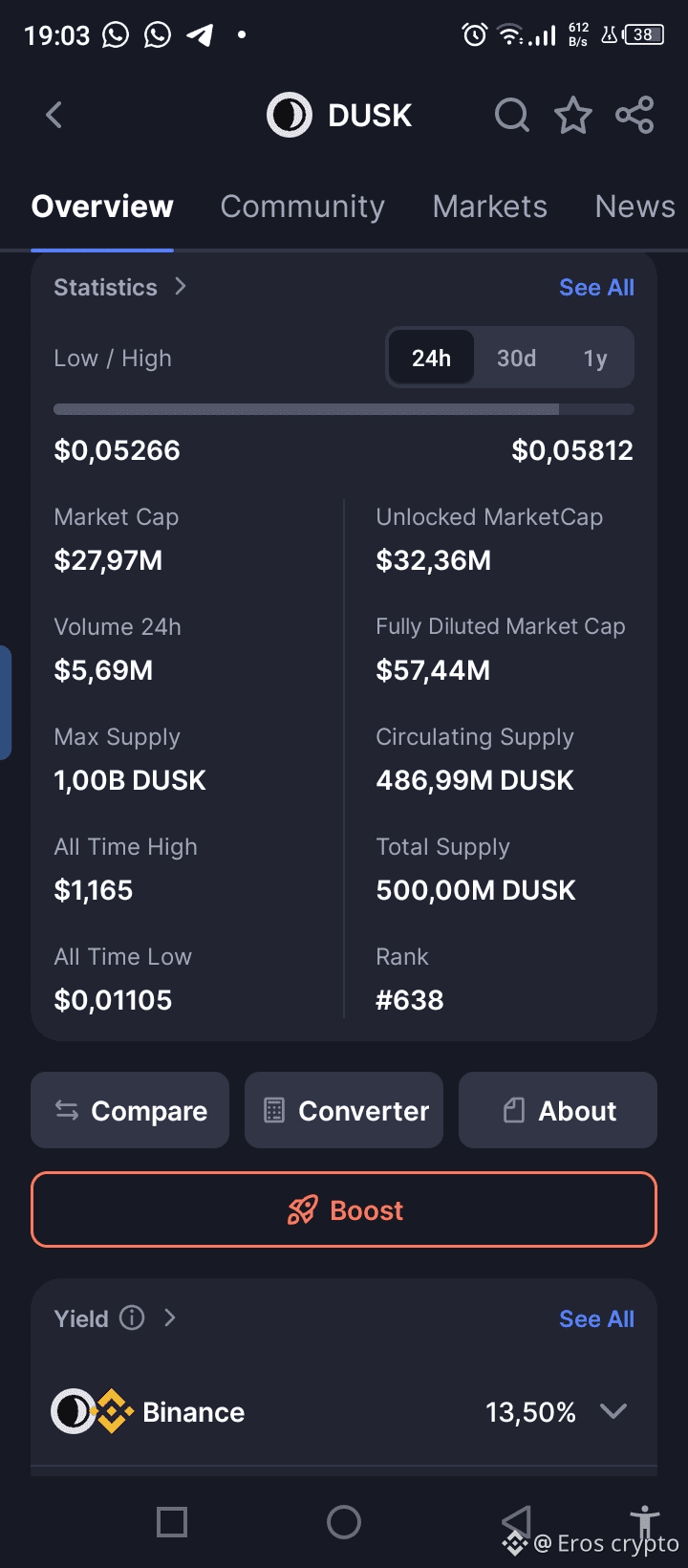The width and height of the screenshot is (688, 1568).
Task: Switch to the Community tab
Action: click(302, 207)
